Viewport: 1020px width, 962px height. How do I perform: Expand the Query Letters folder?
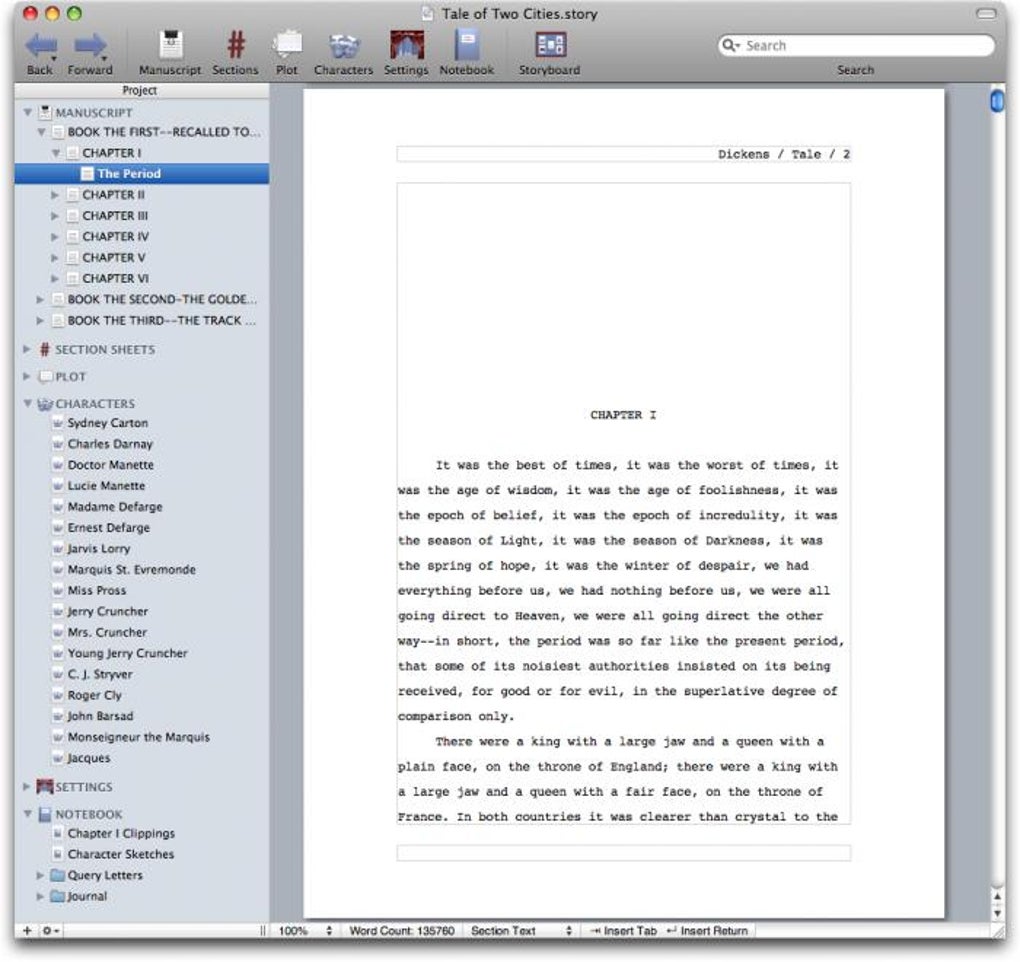coord(40,875)
